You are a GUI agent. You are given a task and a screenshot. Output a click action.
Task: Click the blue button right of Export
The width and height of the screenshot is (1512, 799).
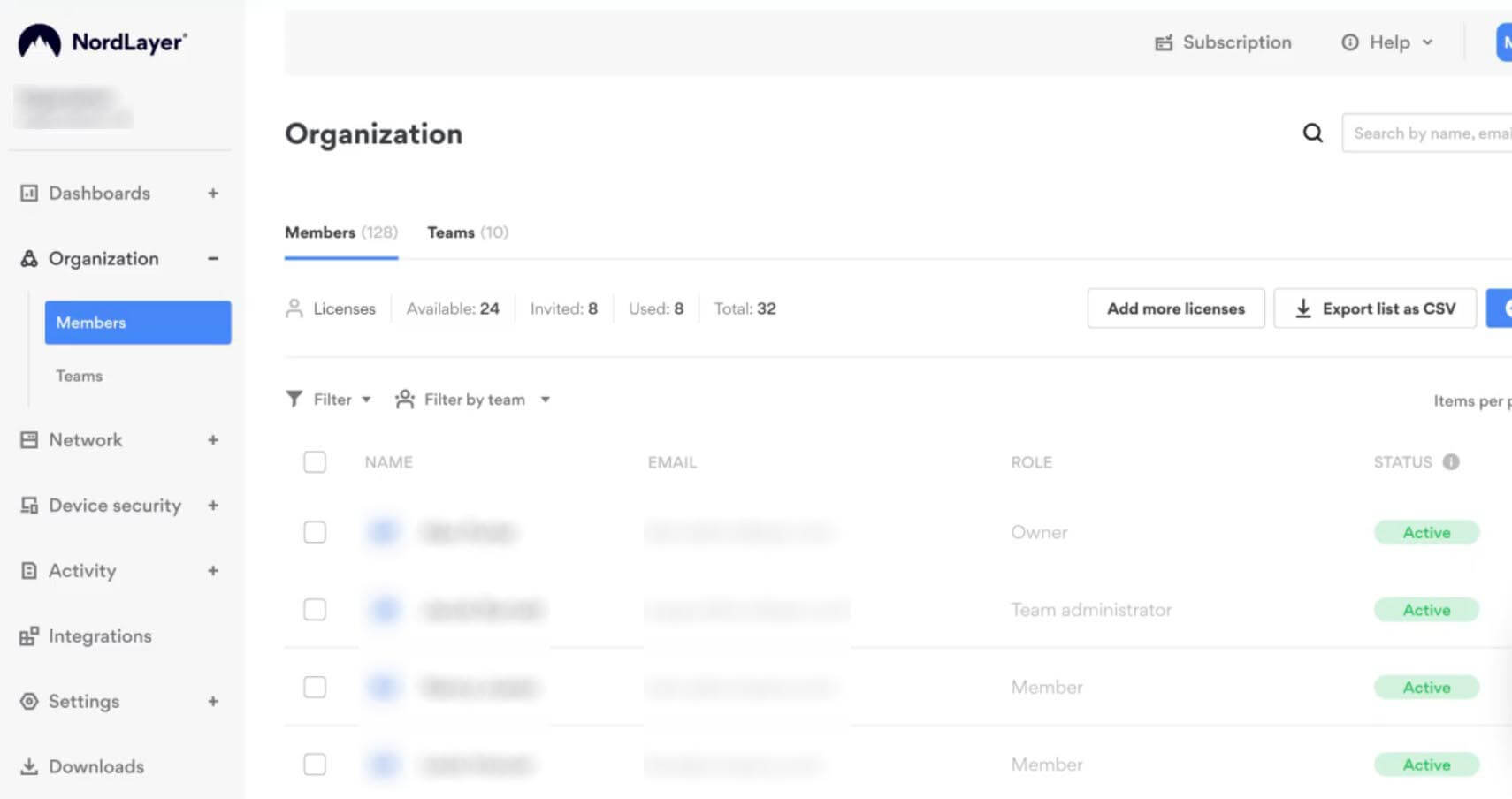(x=1500, y=308)
